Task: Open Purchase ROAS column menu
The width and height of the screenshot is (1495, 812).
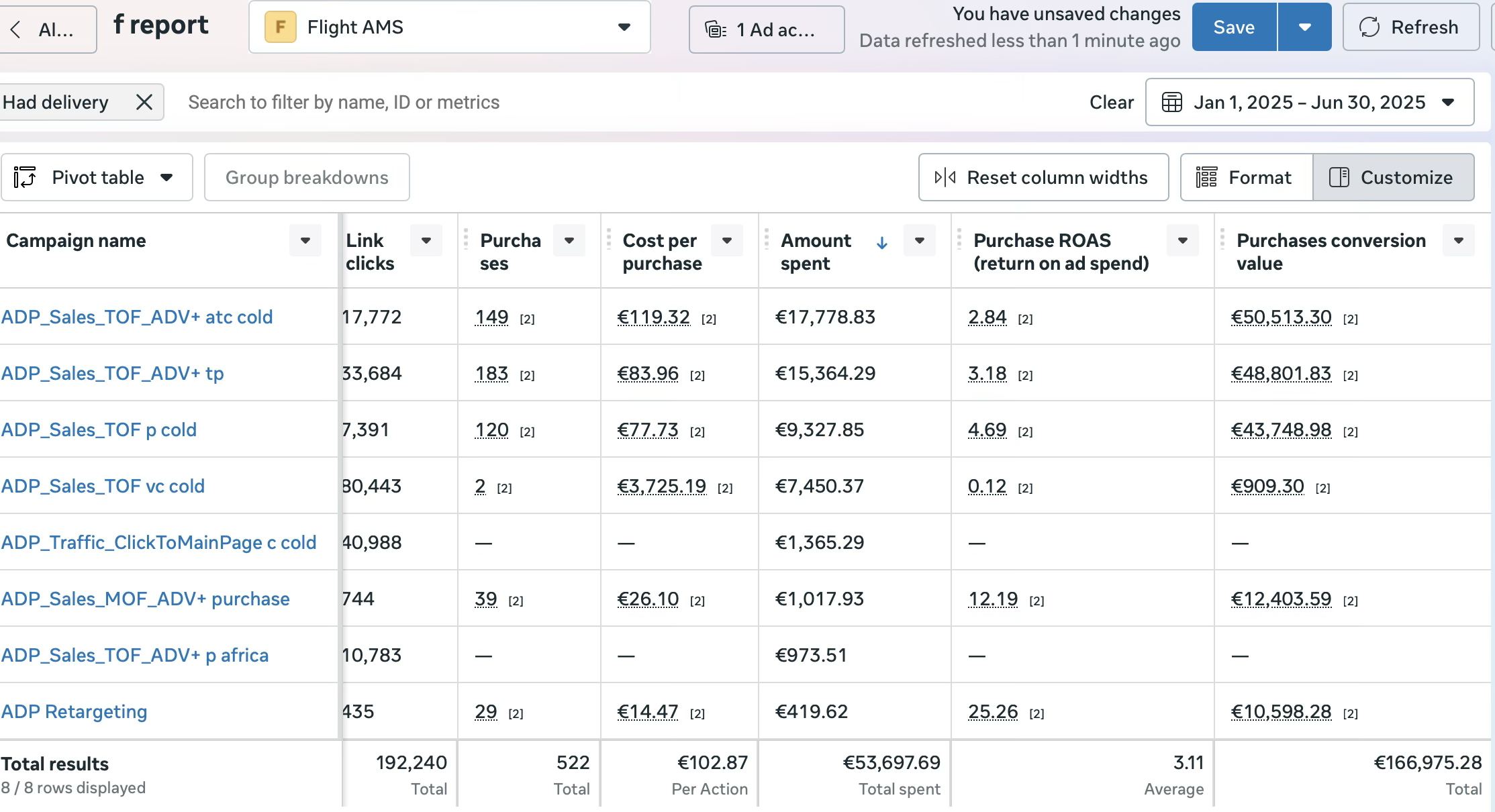Action: point(1183,240)
